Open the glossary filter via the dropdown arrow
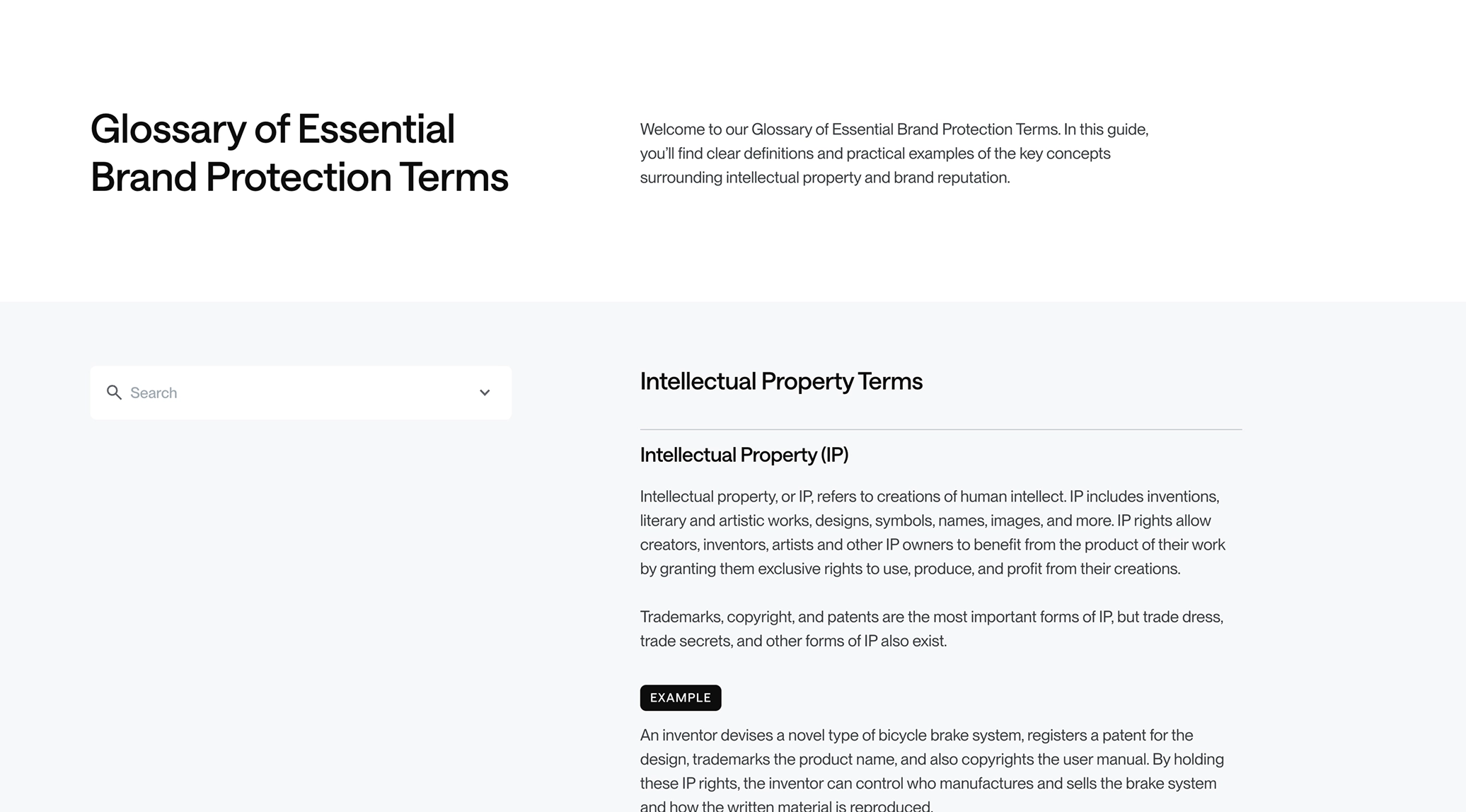 (x=485, y=393)
